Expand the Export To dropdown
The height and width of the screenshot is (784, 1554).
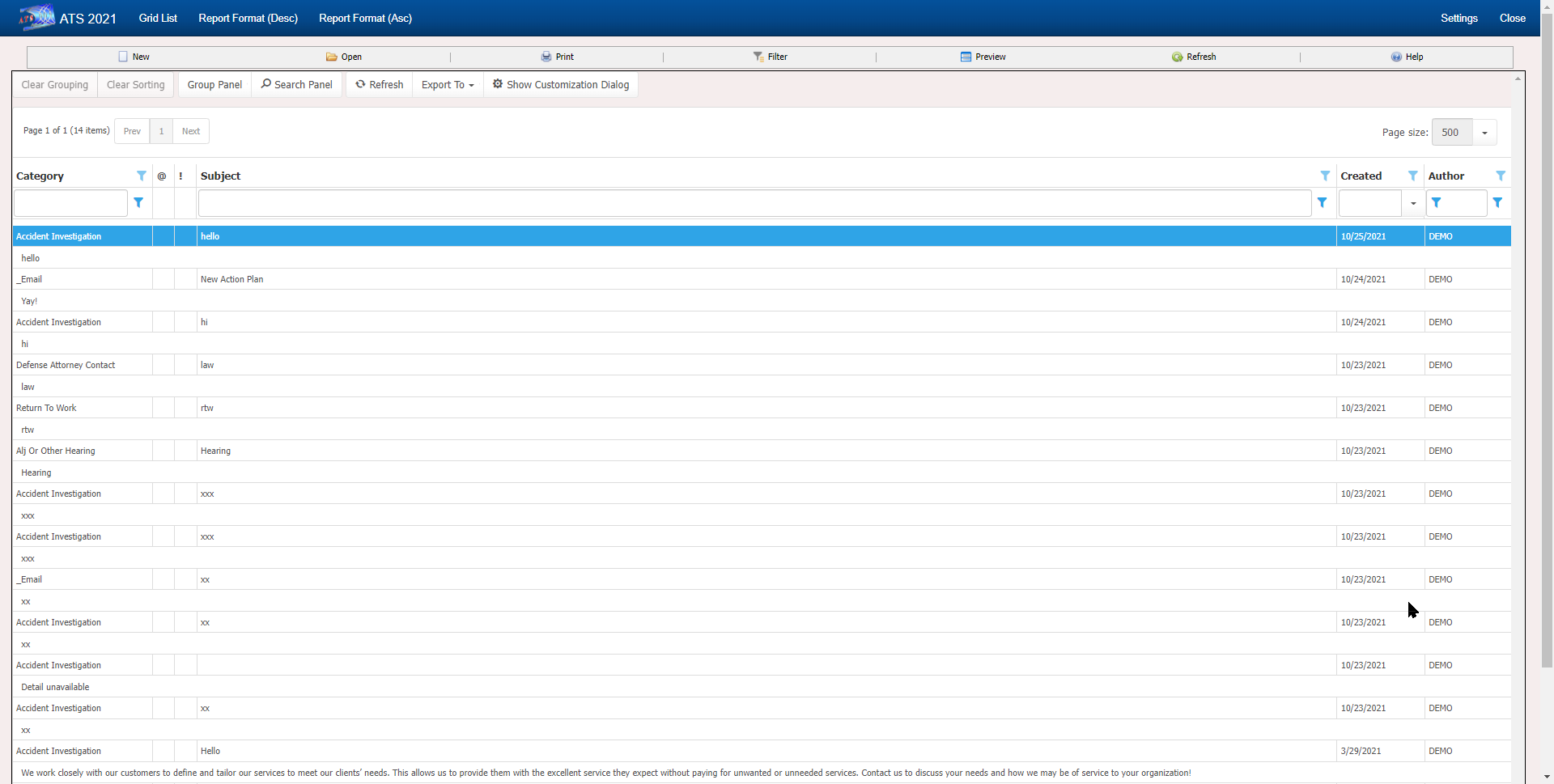448,85
